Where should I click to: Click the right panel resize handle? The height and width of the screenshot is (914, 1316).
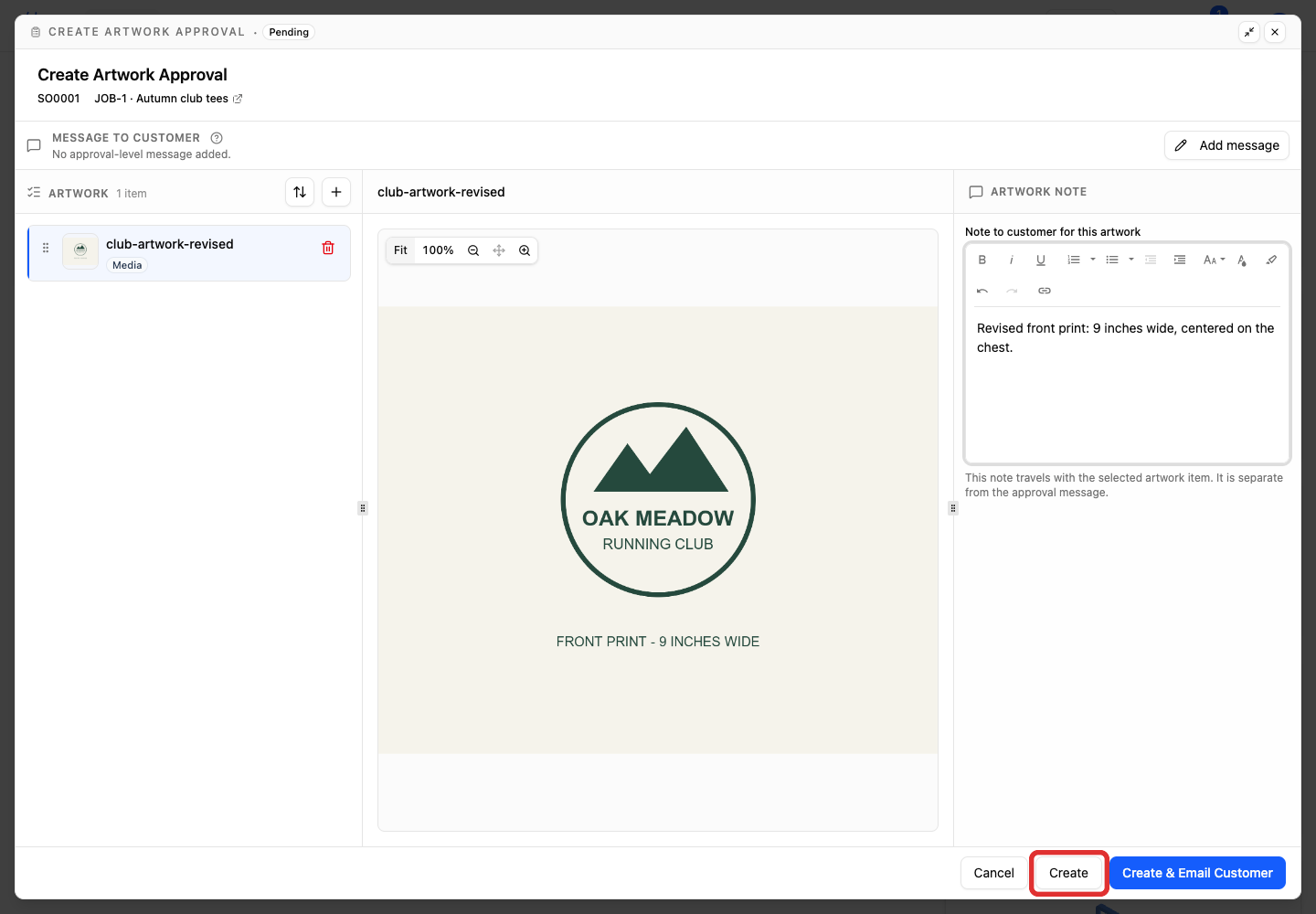click(953, 508)
